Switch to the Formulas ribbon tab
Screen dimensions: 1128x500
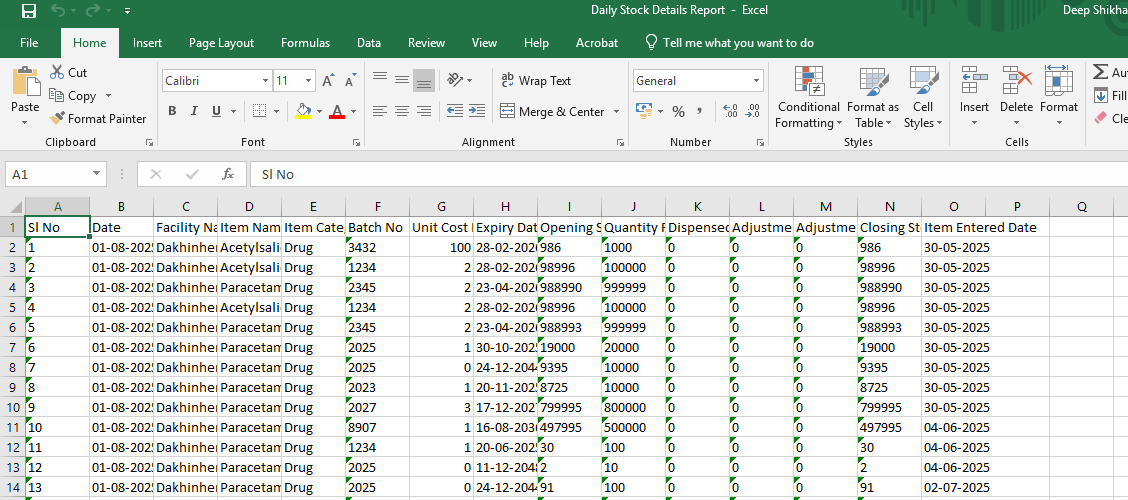pos(305,43)
